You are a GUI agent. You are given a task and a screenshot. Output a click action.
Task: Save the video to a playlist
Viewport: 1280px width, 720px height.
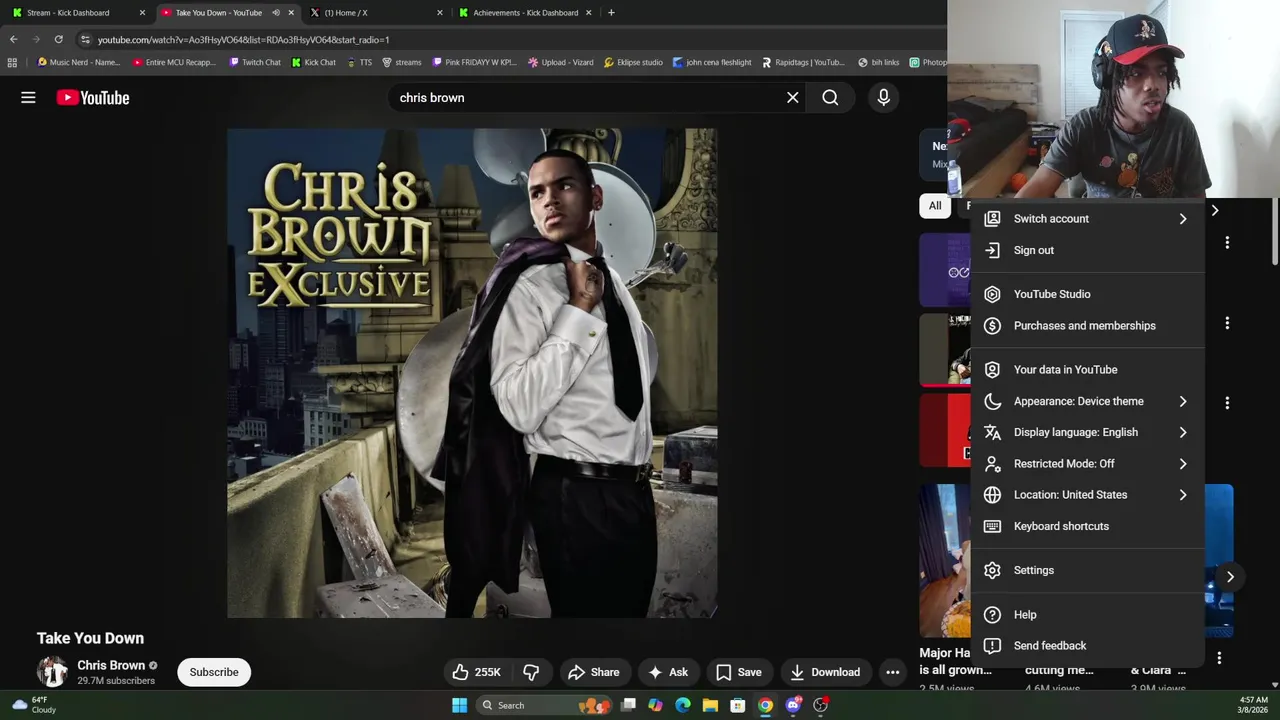[x=739, y=672]
